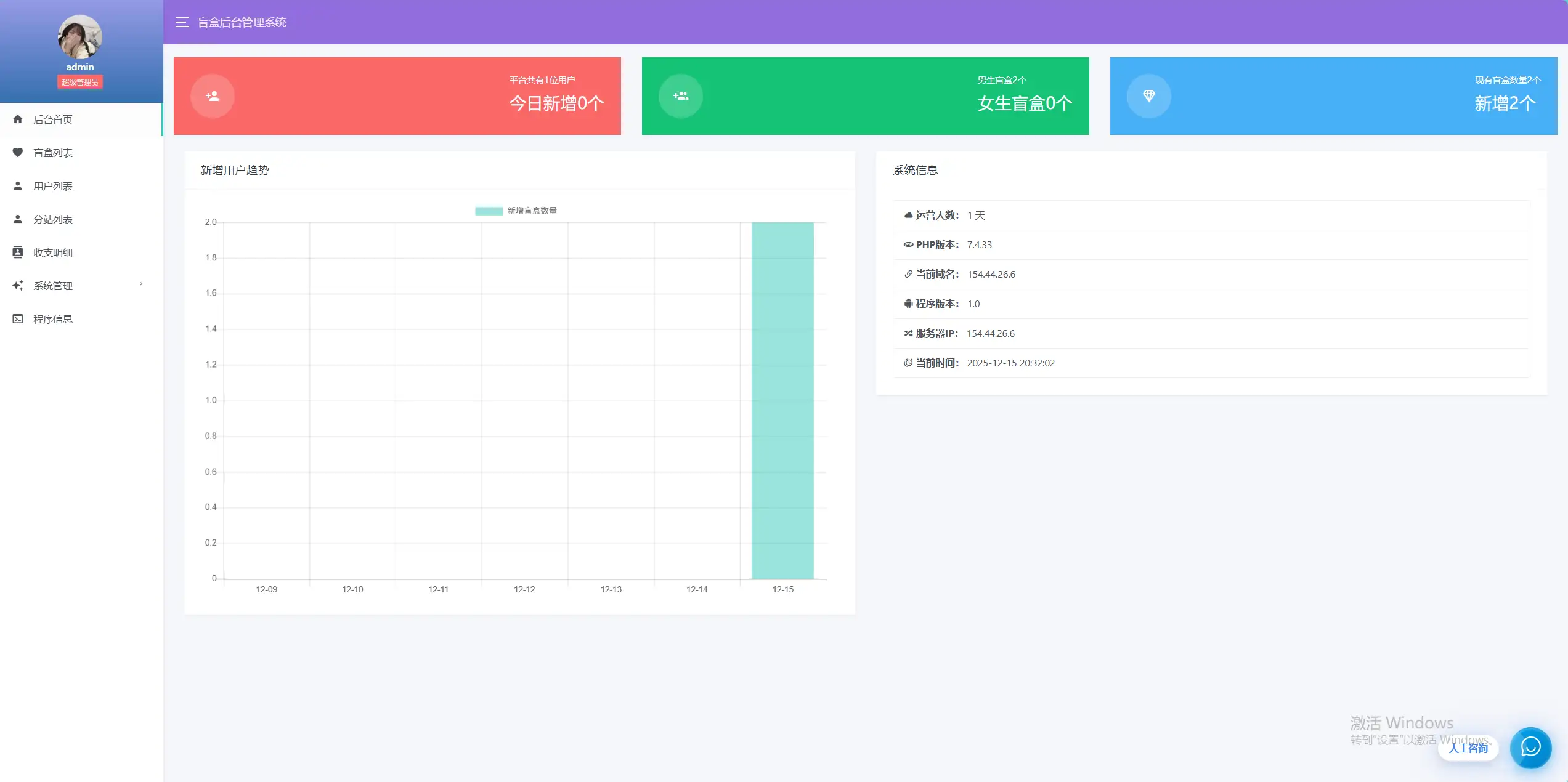The width and height of the screenshot is (1568, 782).
Task: Click the terminal icon beside 程序信息
Action: pos(18,319)
